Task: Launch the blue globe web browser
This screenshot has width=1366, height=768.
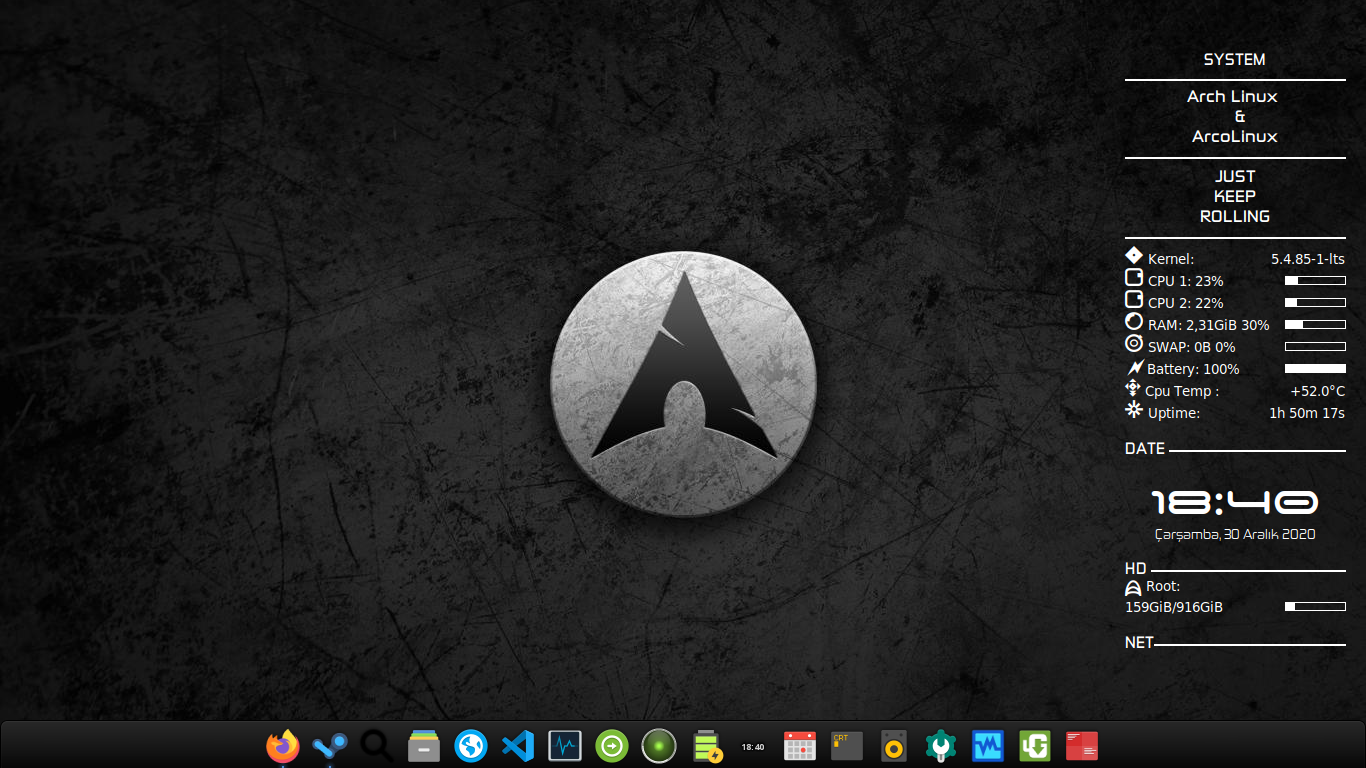Action: coord(471,746)
